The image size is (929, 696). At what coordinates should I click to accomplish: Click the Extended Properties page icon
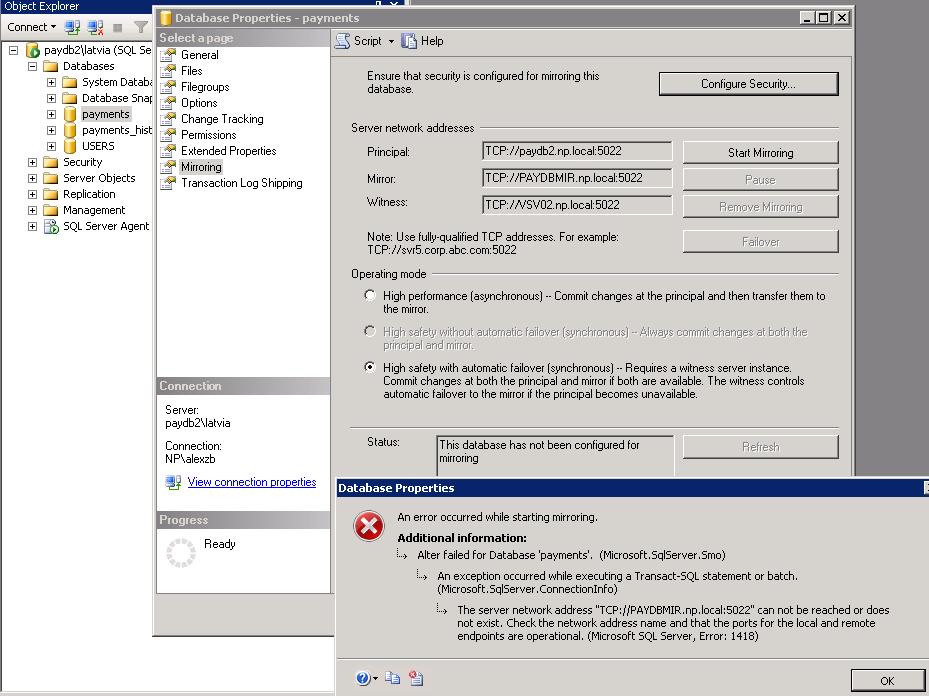point(168,150)
